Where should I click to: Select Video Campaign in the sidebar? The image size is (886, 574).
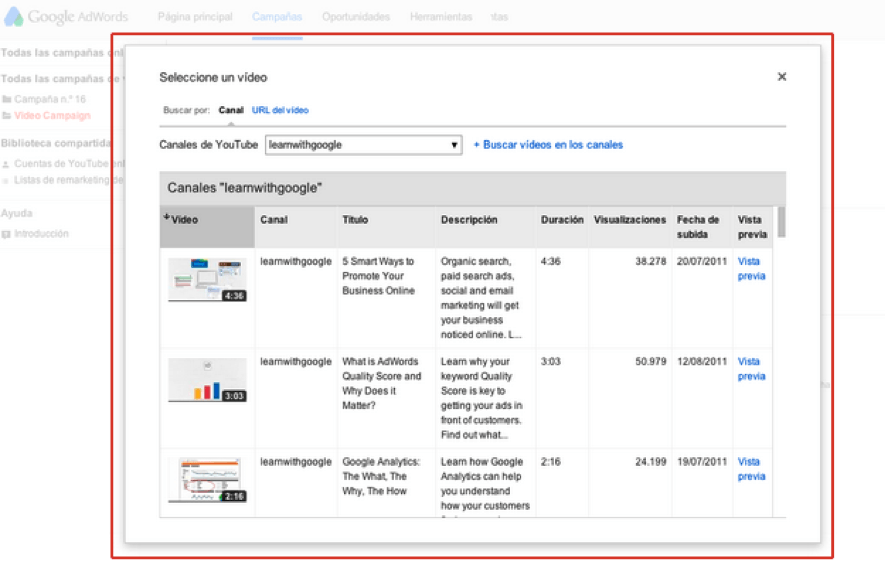[x=52, y=116]
